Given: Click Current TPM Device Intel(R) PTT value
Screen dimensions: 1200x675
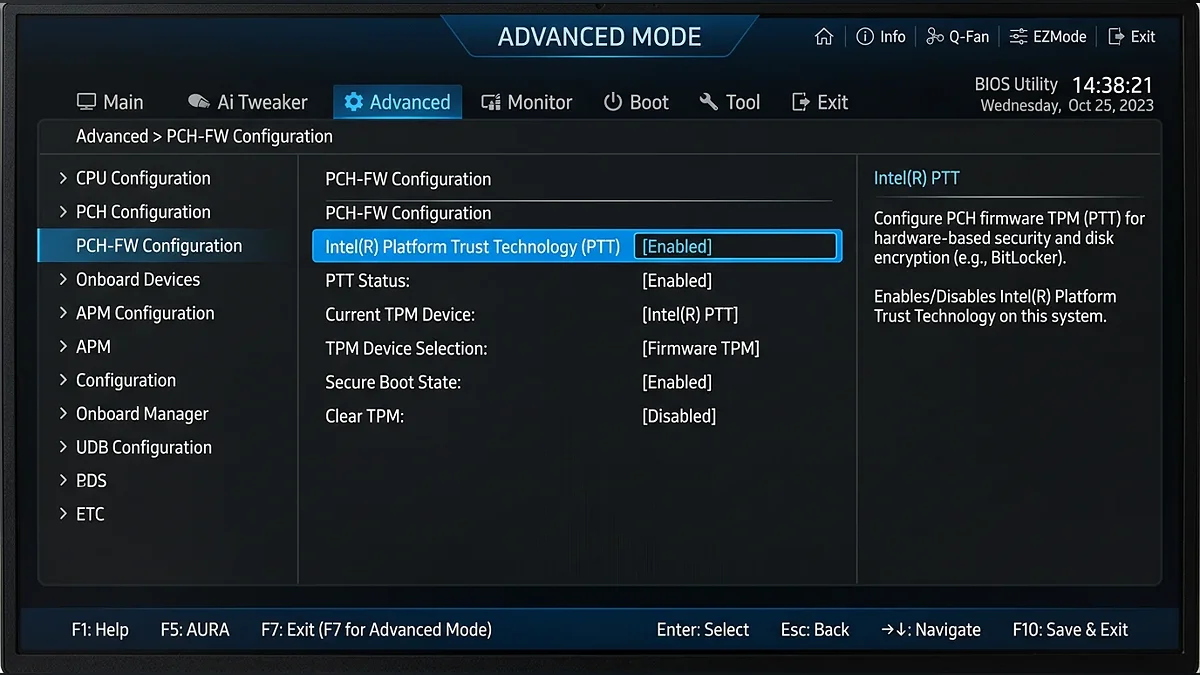Looking at the screenshot, I should [x=690, y=315].
